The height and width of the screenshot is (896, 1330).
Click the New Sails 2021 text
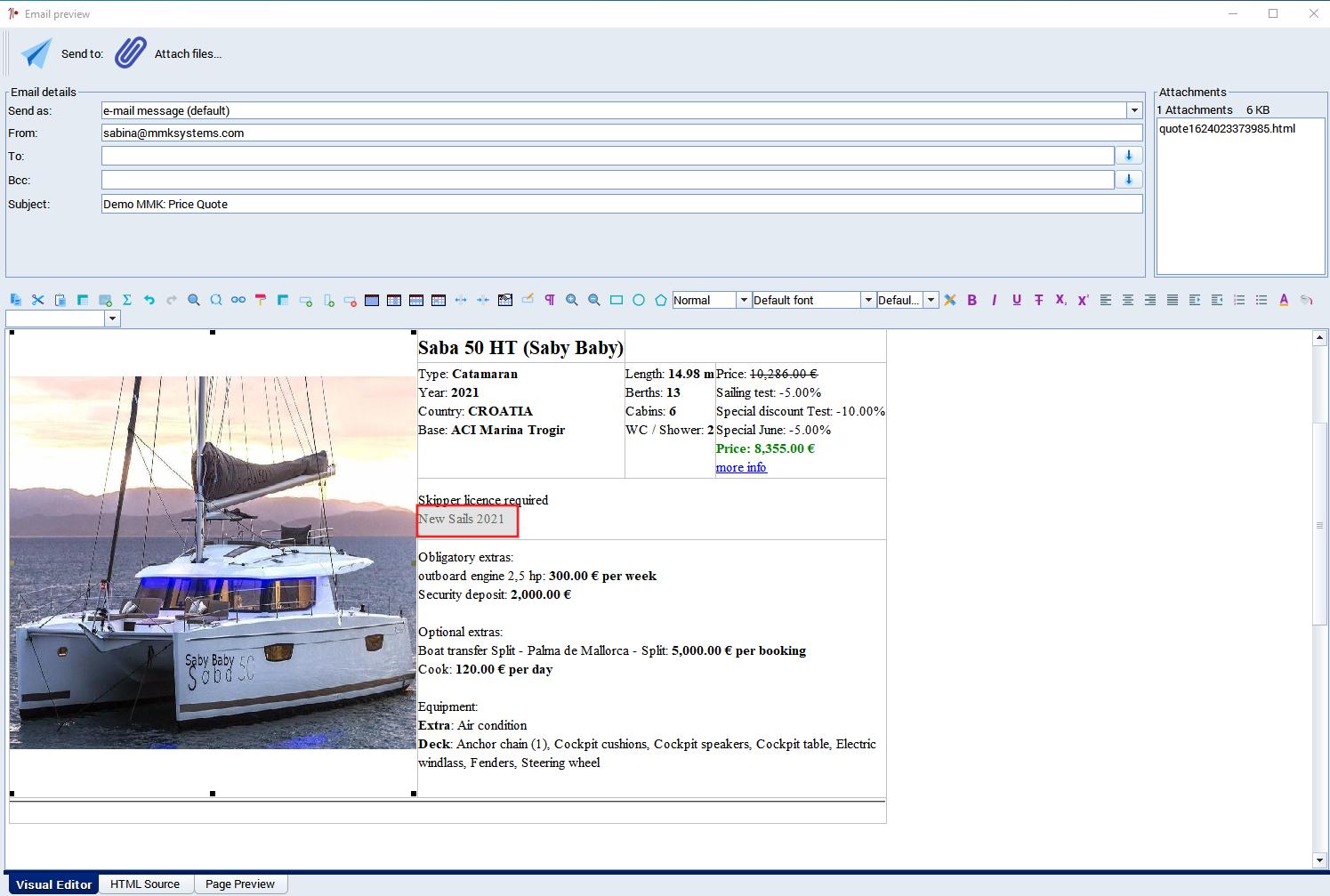(462, 519)
